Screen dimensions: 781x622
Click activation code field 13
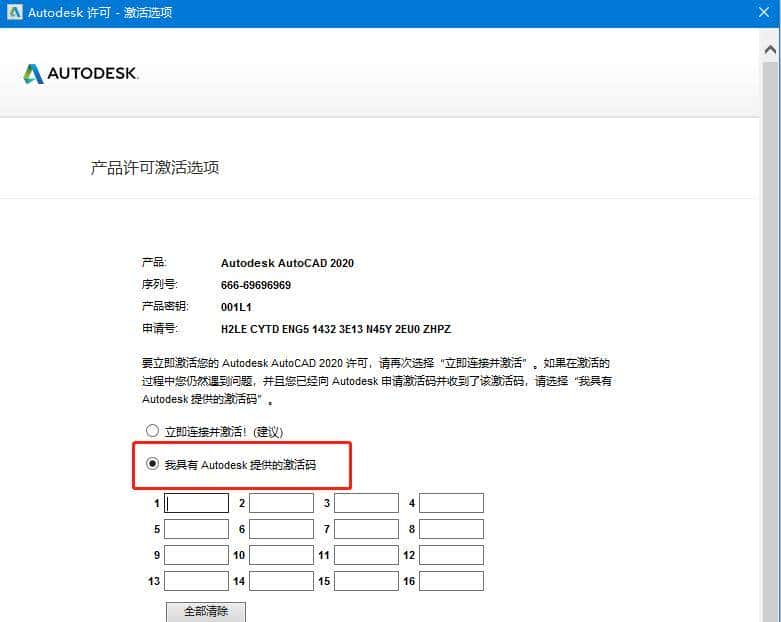pyautogui.click(x=196, y=581)
